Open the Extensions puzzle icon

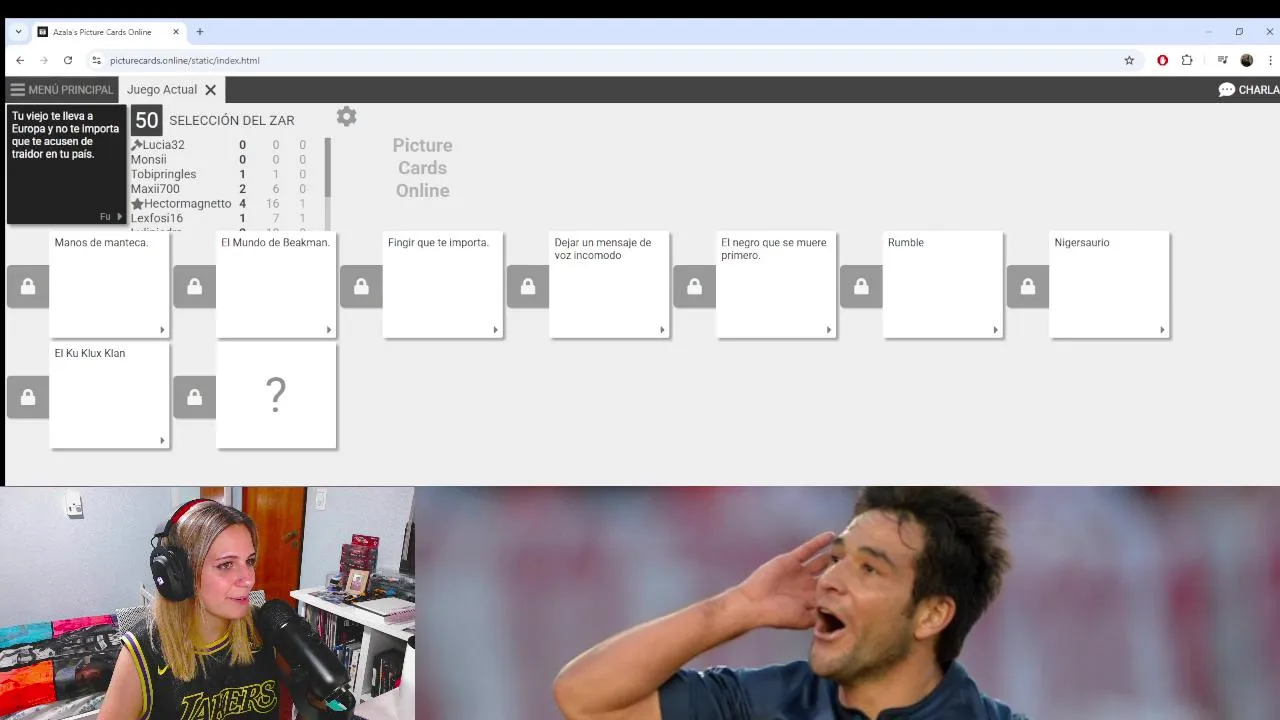[1187, 60]
